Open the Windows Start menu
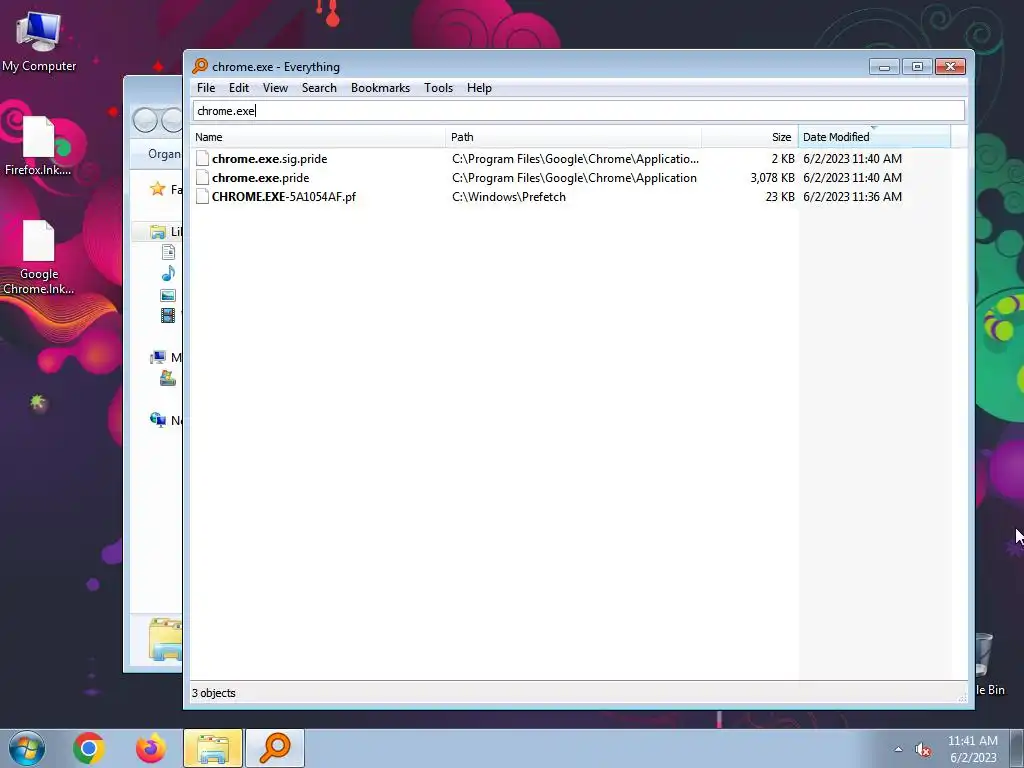 pos(27,748)
